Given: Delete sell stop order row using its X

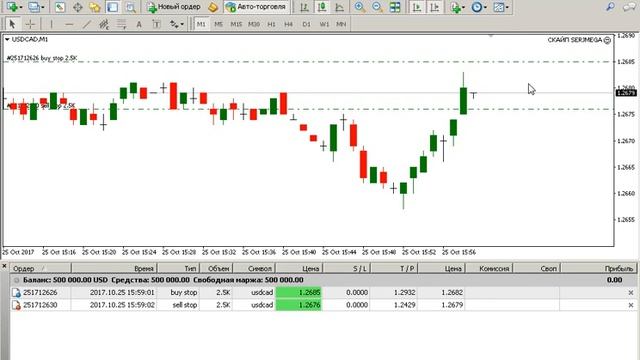Looking at the screenshot, I should click(631, 305).
